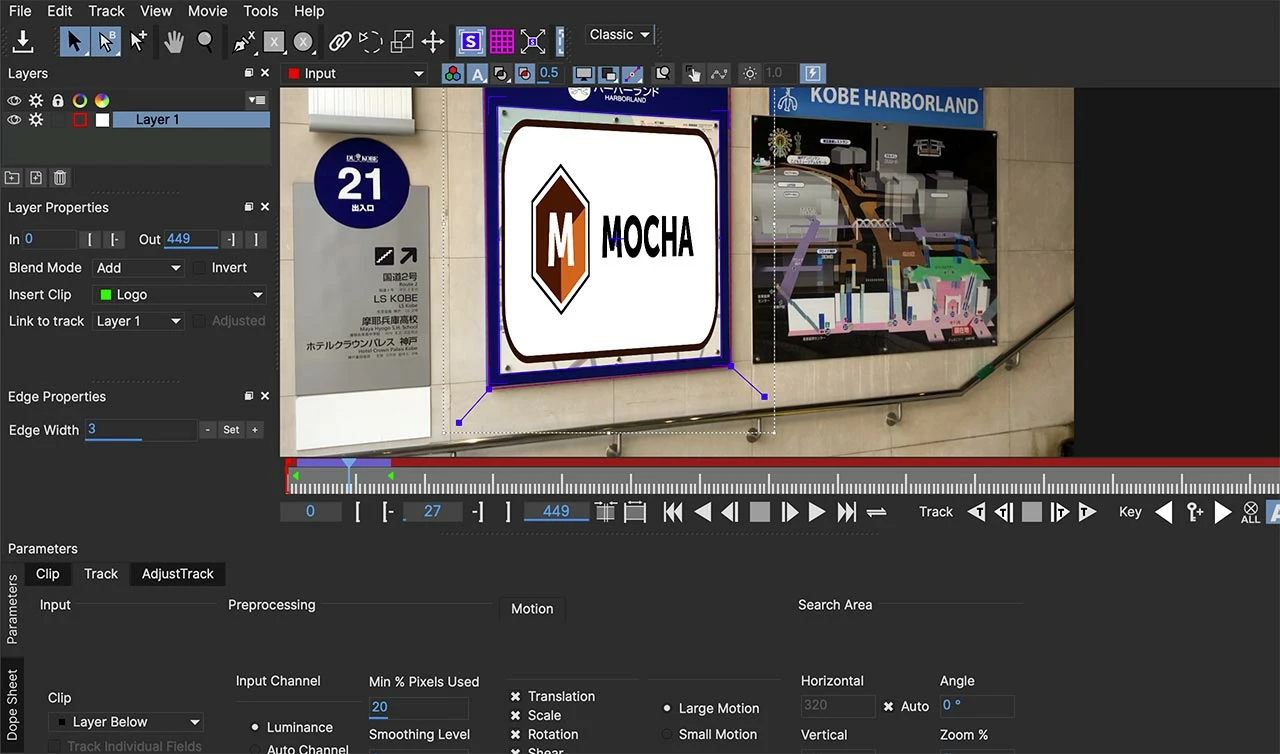Screen dimensions: 1280x754
Task: Select the Pick Both arrow tool with B
Action: click(x=106, y=41)
